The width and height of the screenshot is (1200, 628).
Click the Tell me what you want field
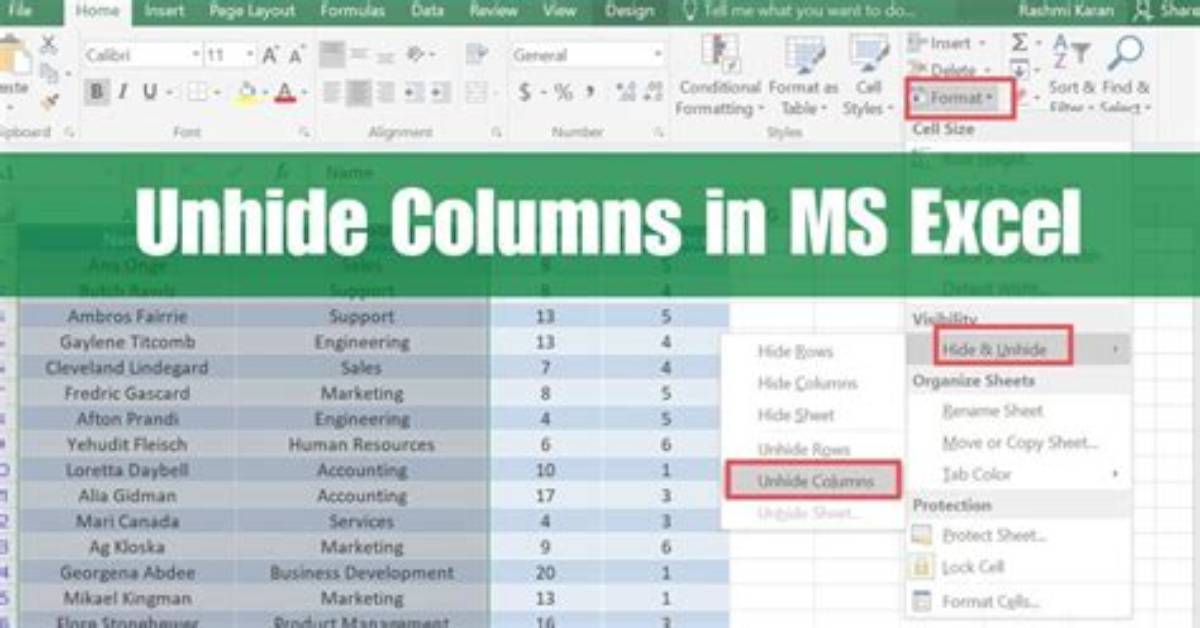(810, 11)
